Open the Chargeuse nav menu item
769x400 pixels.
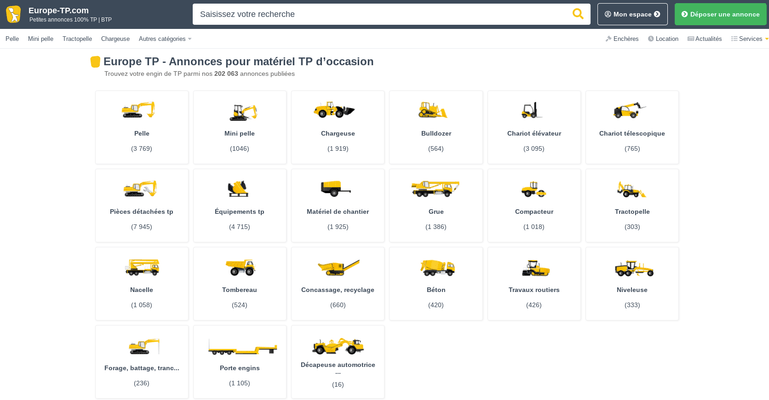coord(115,39)
